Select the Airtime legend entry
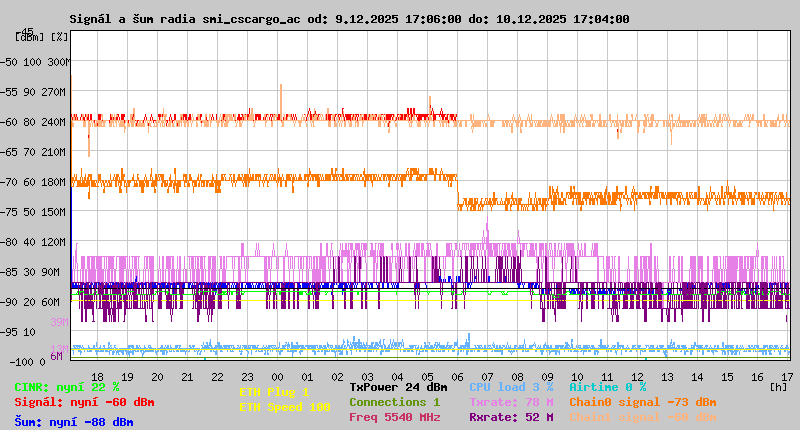800x430 pixels. pyautogui.click(x=607, y=387)
